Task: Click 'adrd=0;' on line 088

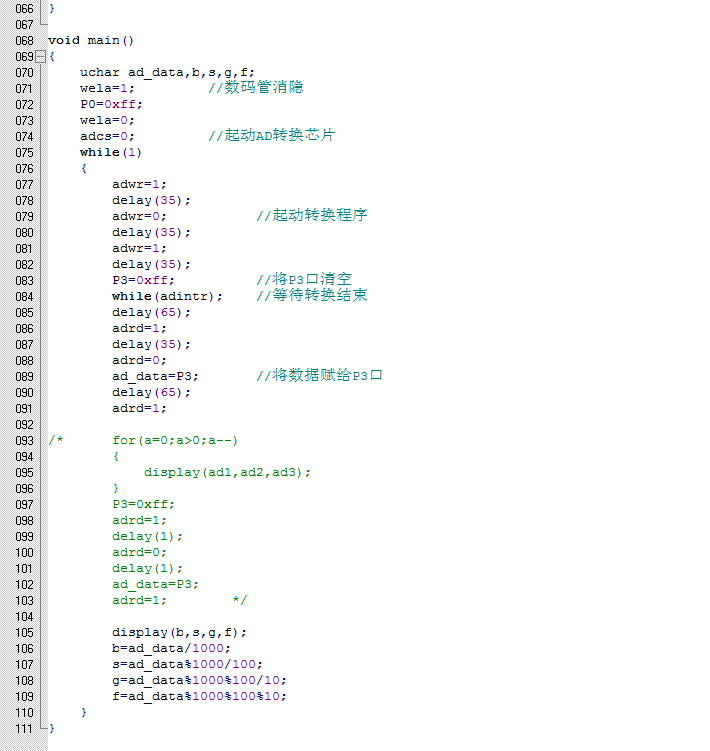Action: tap(139, 361)
